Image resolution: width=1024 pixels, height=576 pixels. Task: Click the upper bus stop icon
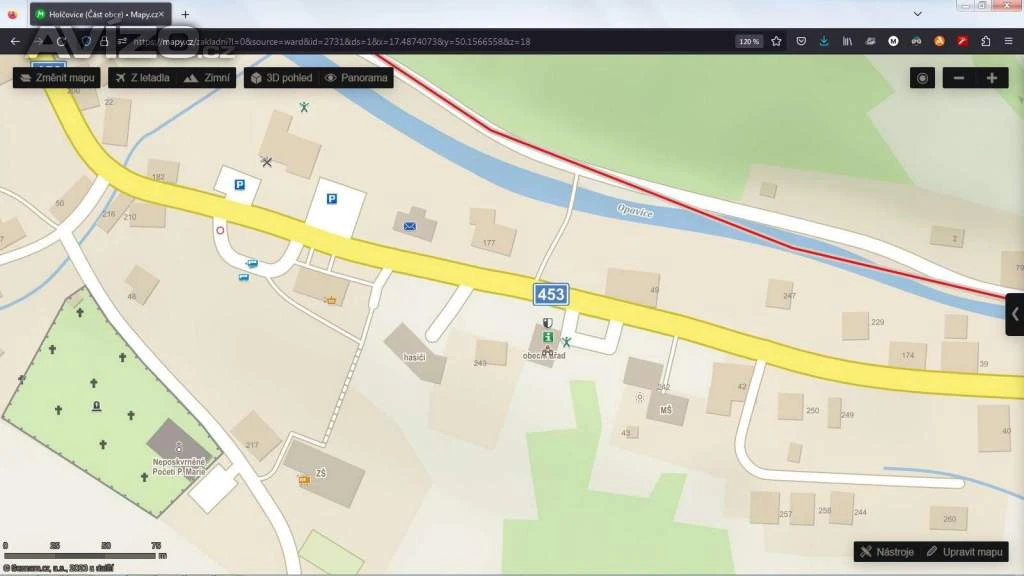[252, 264]
